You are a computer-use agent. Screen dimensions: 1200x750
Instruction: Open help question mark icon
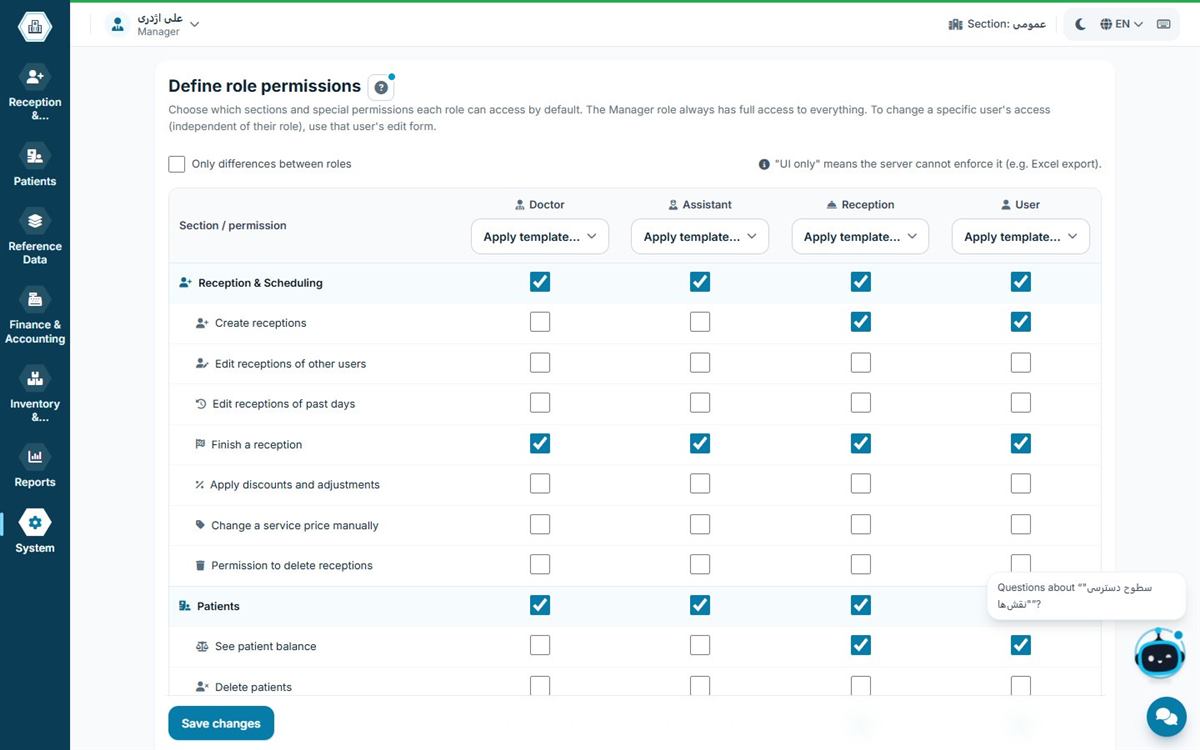tap(381, 87)
